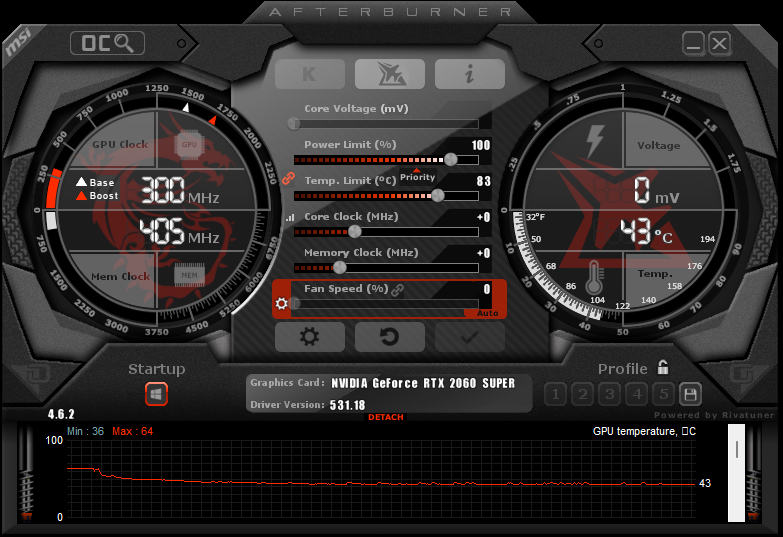Click the 43 °C temperature readout
Image resolution: width=783 pixels, height=537 pixels.
(646, 232)
